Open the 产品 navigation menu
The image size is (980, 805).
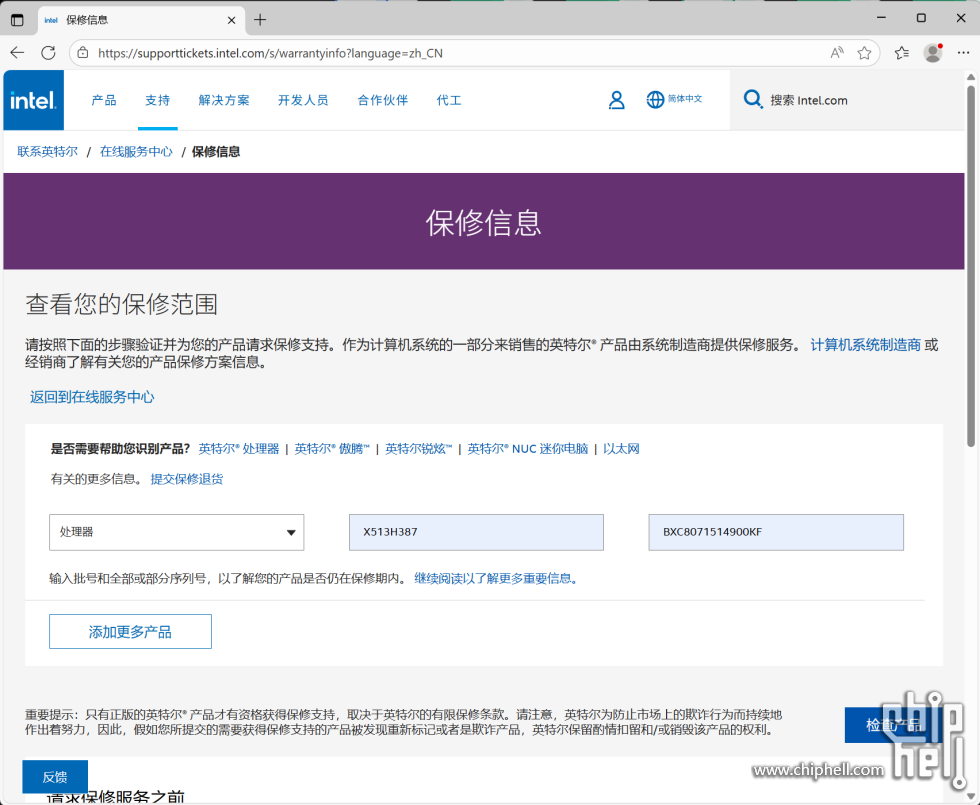point(104,100)
